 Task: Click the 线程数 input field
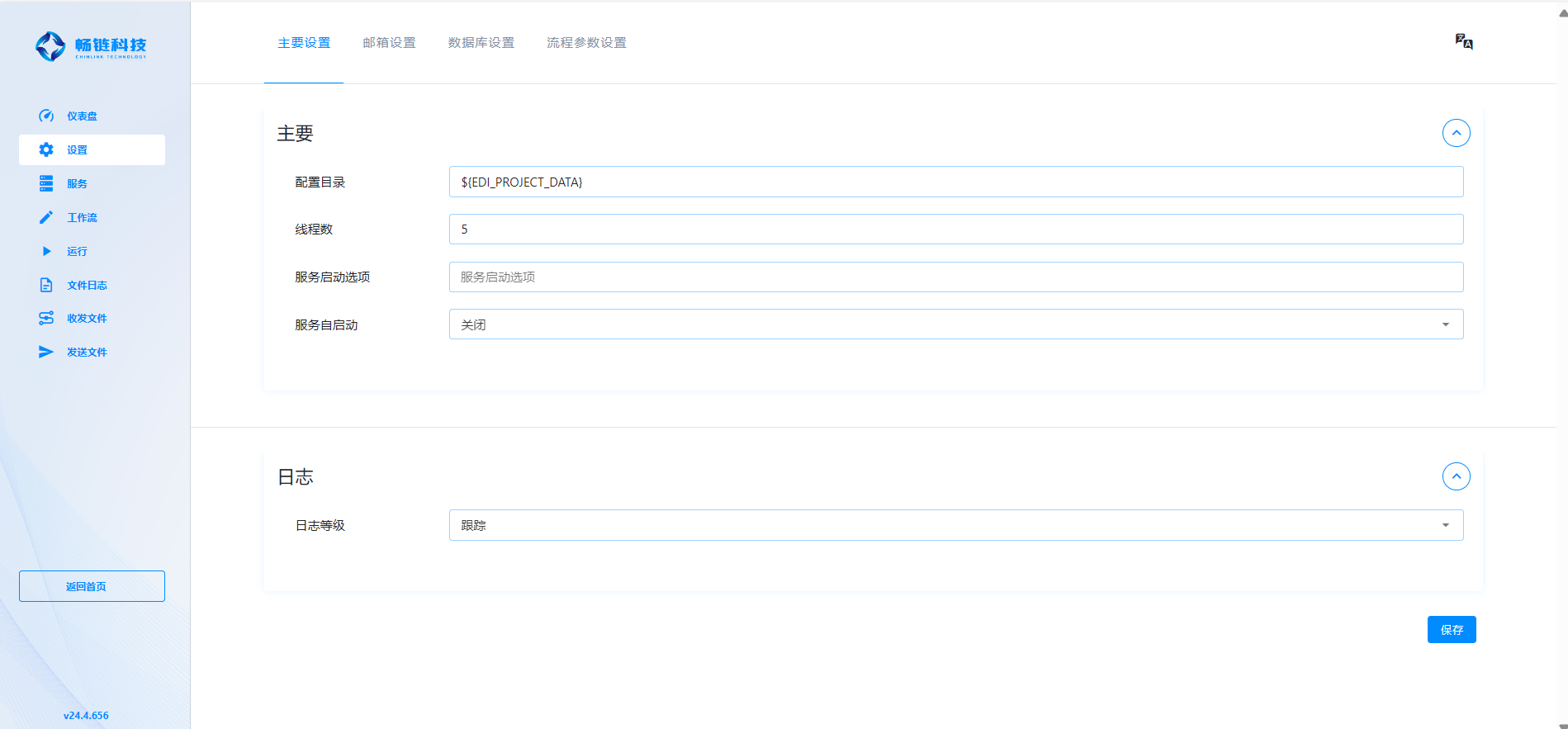[x=955, y=230]
